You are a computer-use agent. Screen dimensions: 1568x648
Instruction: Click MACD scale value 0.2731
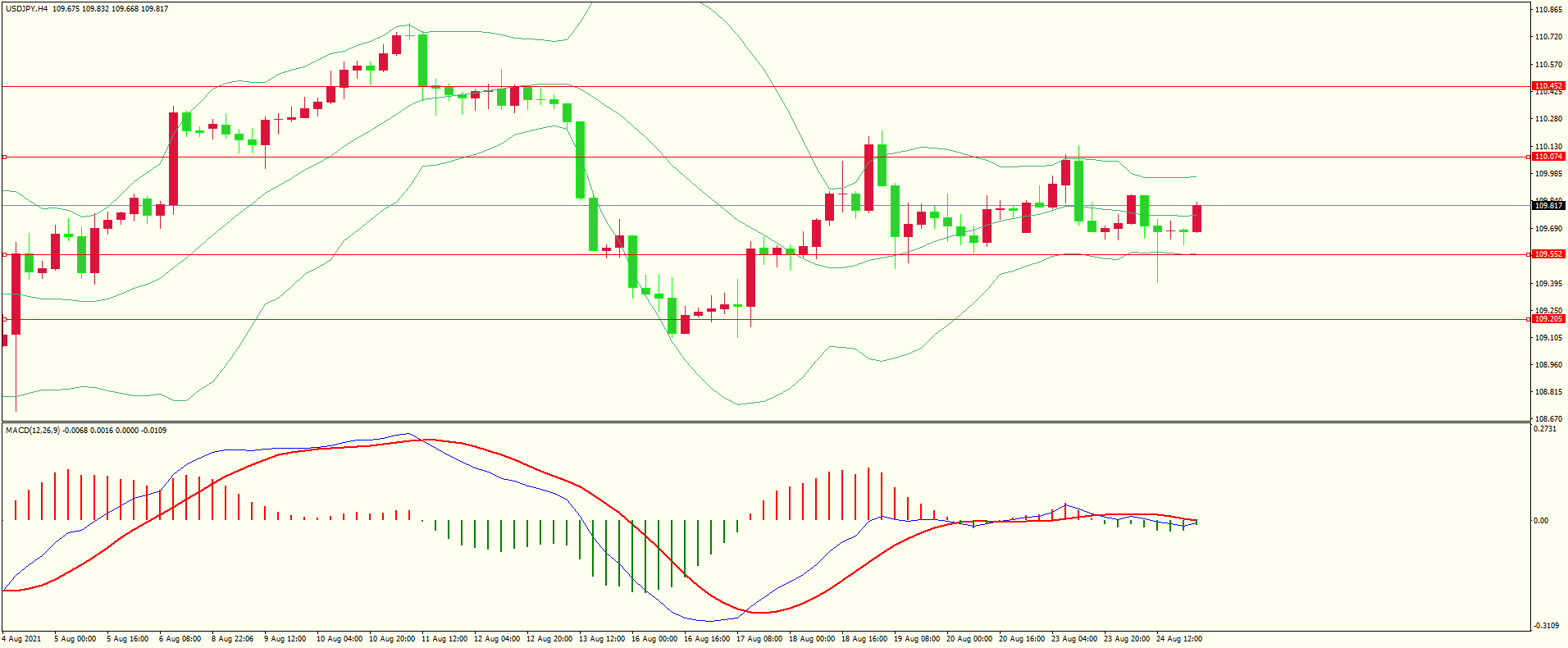(x=1545, y=429)
